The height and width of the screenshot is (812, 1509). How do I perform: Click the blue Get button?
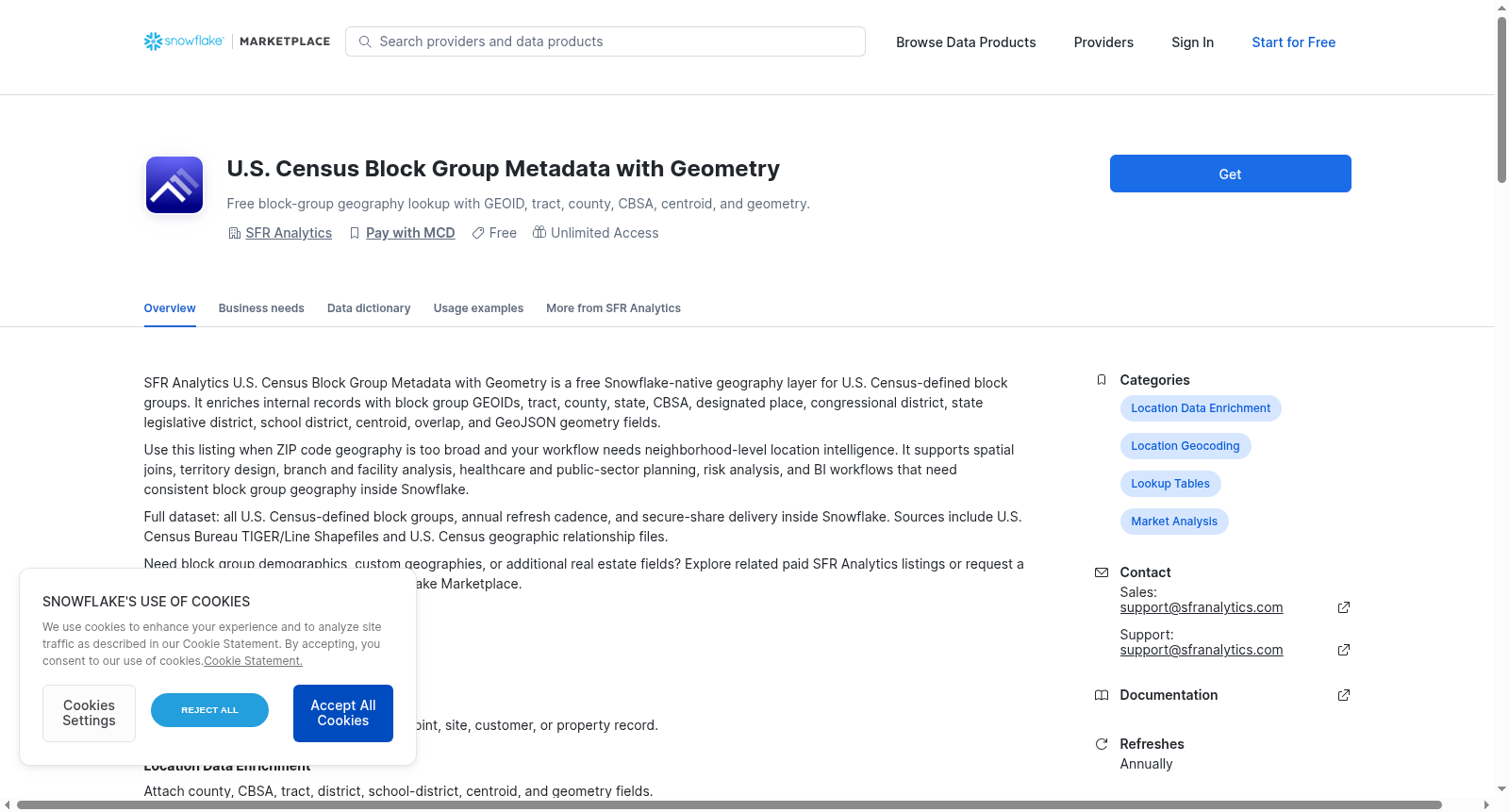(x=1230, y=174)
